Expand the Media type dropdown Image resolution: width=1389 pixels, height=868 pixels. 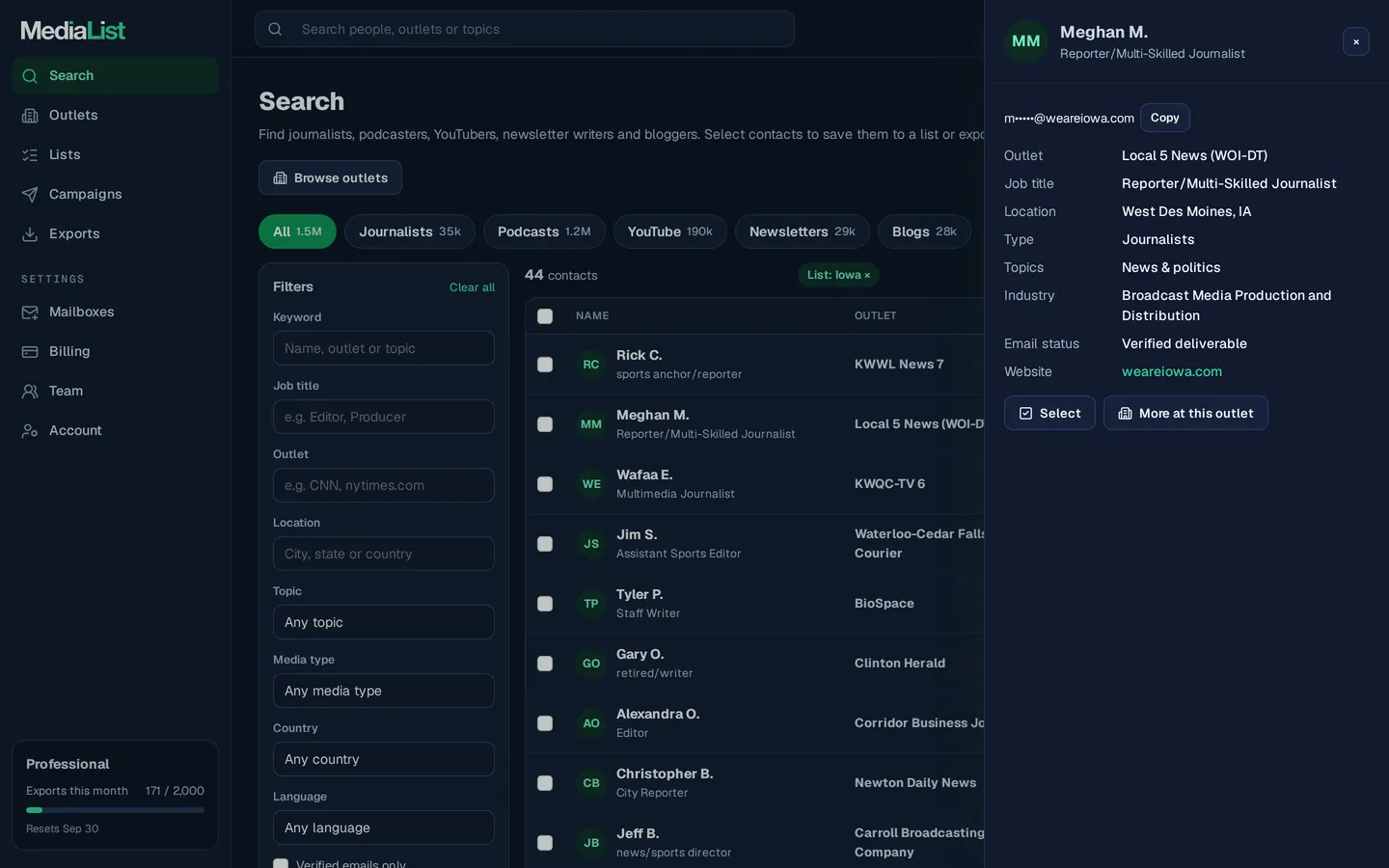click(x=384, y=691)
